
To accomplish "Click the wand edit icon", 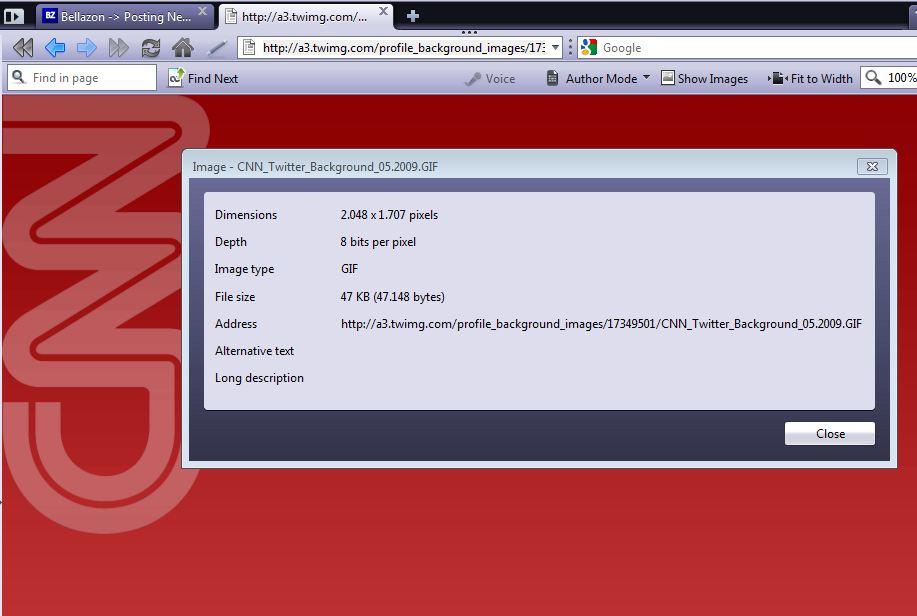I will point(217,48).
